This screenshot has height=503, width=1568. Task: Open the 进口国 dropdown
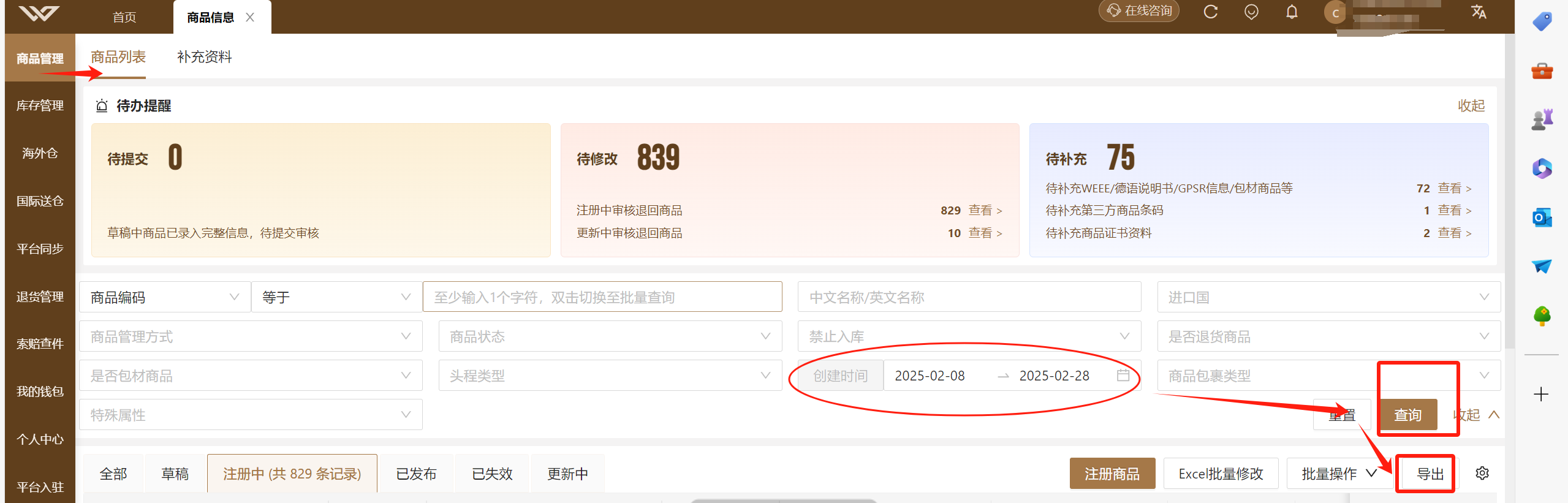click(1328, 297)
